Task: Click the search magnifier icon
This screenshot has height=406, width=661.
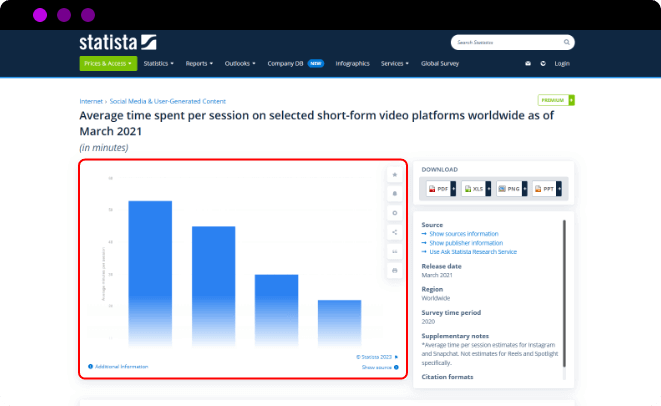Action: coord(567,43)
